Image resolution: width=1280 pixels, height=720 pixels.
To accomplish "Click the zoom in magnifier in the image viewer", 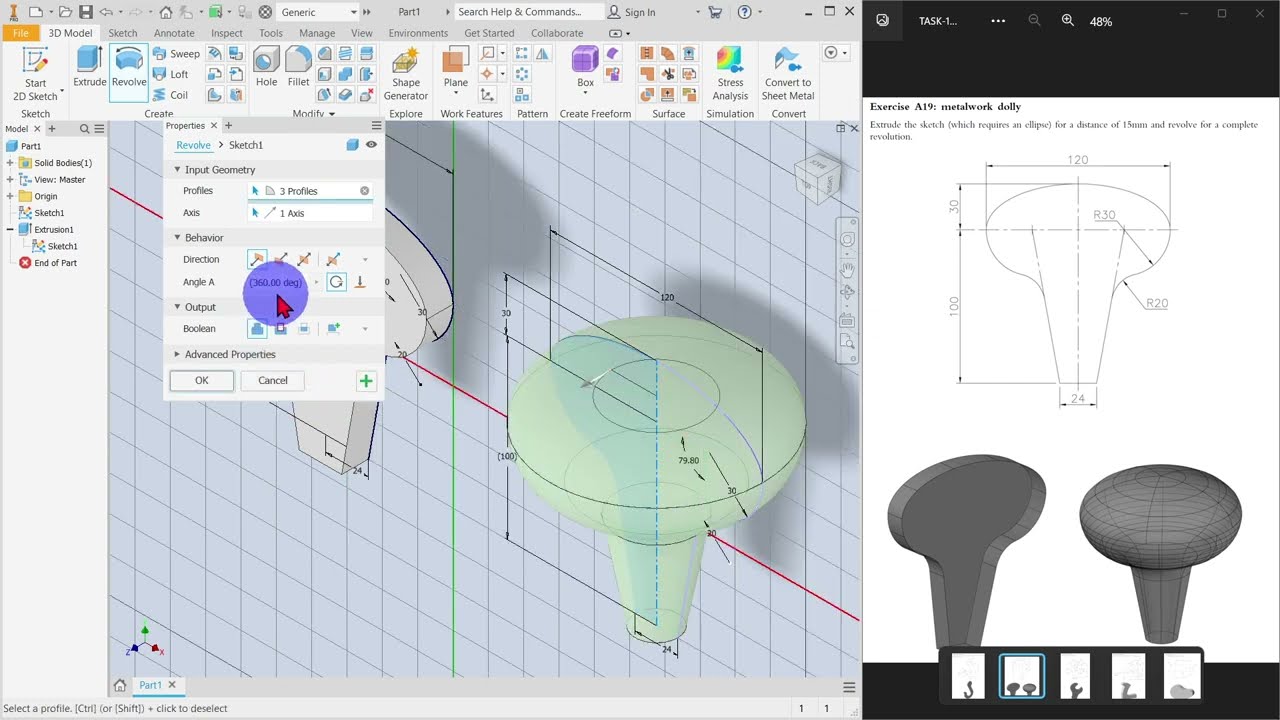I will (1067, 21).
